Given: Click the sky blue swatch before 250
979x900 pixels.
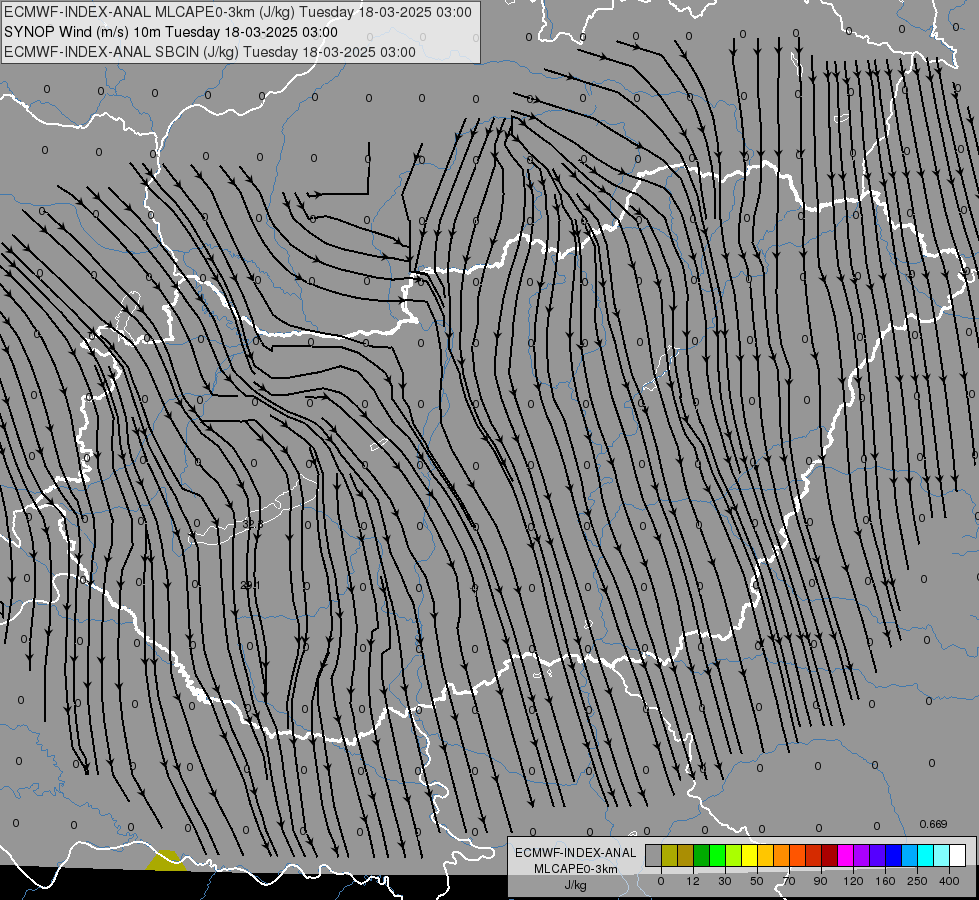Looking at the screenshot, I should pyautogui.click(x=908, y=855).
